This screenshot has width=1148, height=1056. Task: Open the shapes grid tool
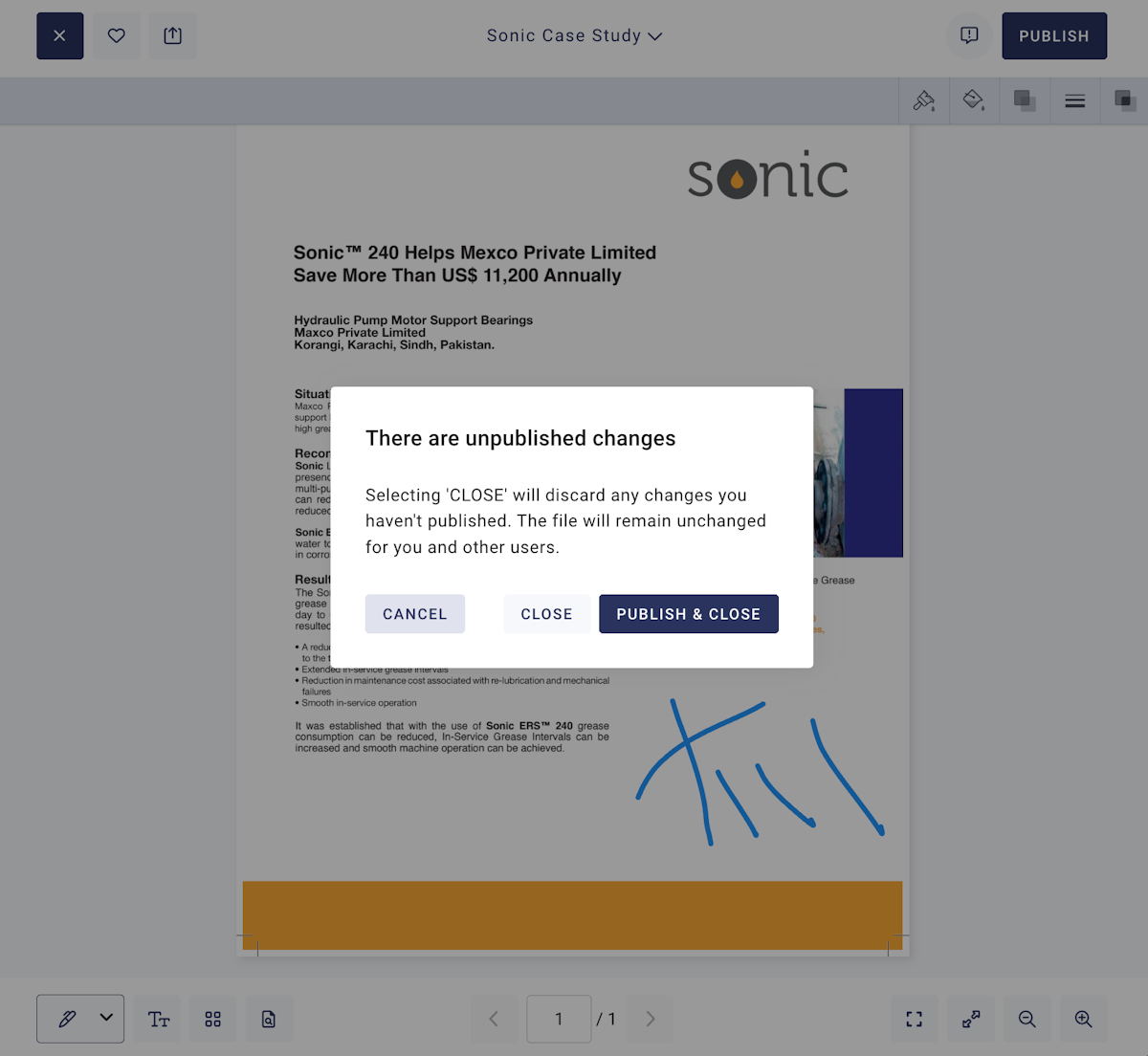pyautogui.click(x=213, y=1020)
